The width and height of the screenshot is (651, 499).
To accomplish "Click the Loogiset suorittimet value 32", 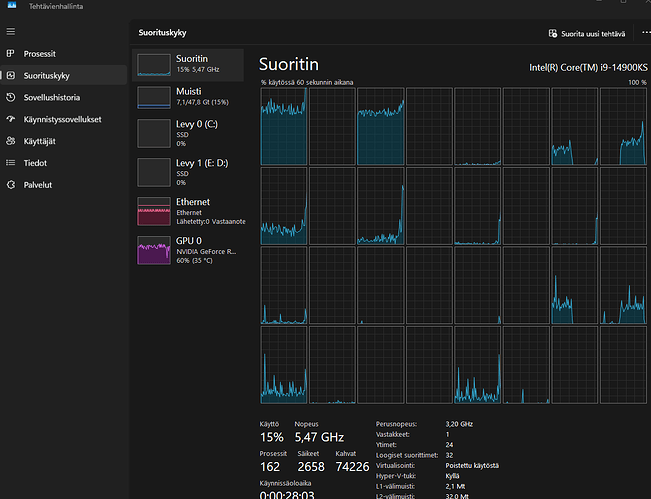I will (x=449, y=455).
